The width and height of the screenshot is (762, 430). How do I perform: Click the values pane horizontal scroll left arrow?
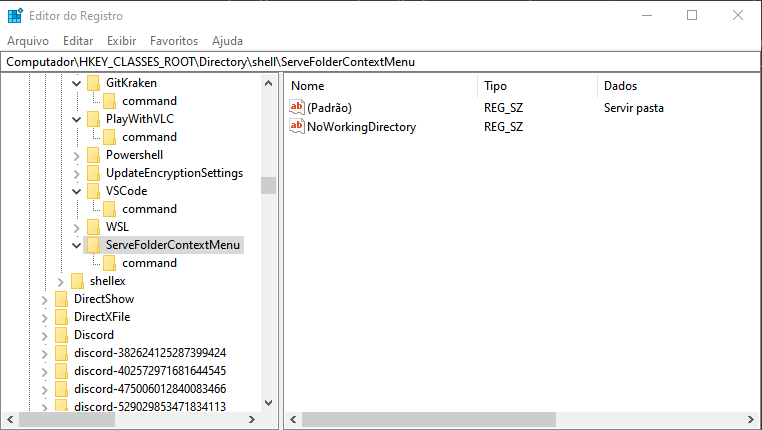[x=293, y=419]
